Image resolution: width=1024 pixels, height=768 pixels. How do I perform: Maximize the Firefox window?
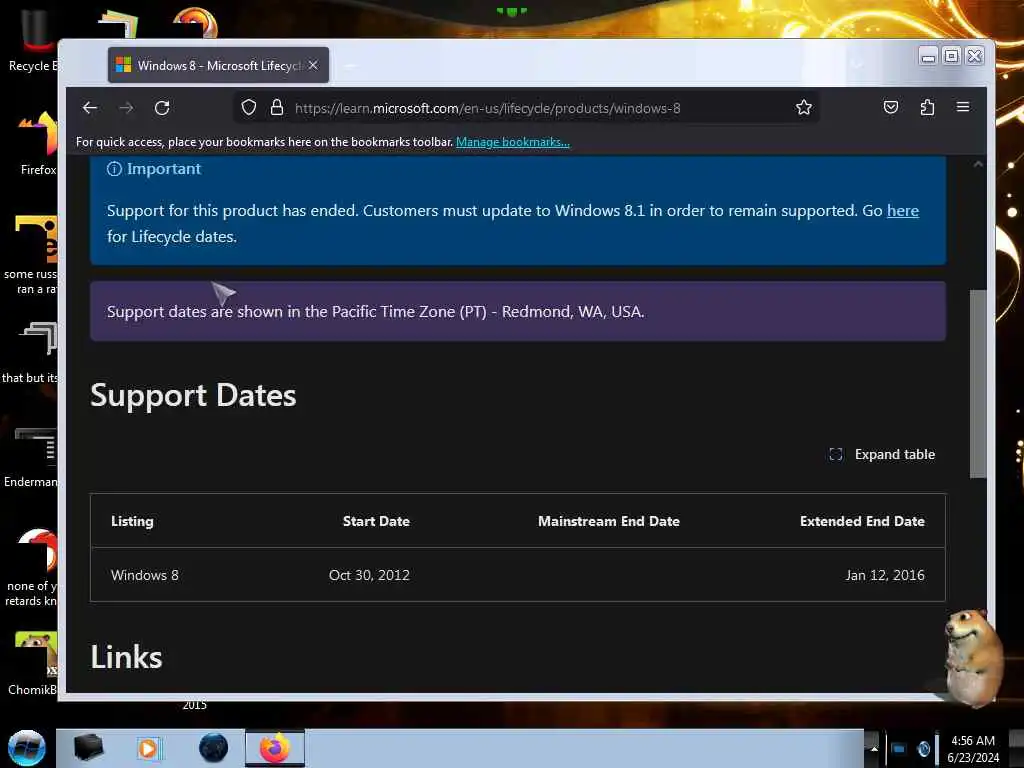coord(952,56)
